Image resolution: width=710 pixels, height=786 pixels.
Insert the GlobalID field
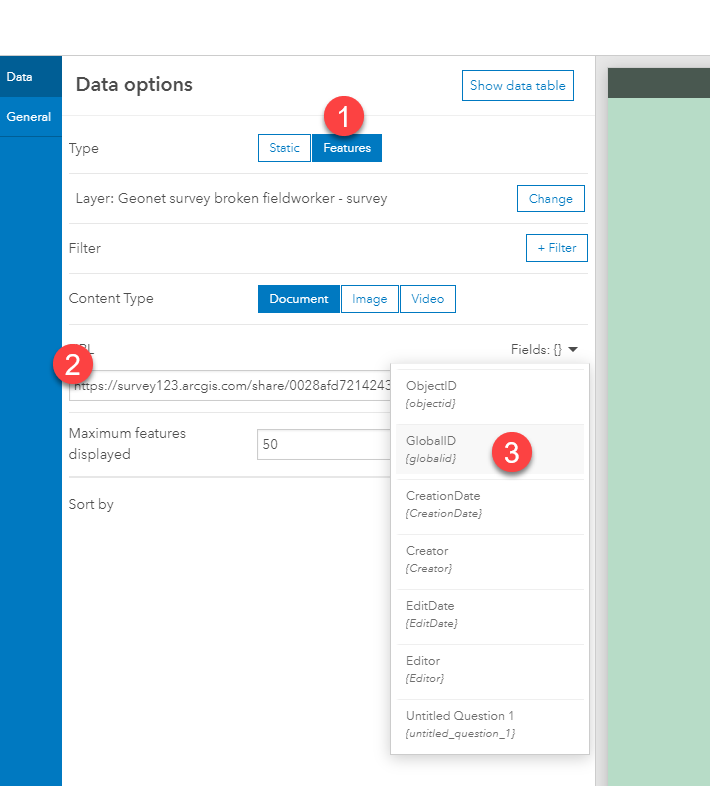(x=490, y=449)
